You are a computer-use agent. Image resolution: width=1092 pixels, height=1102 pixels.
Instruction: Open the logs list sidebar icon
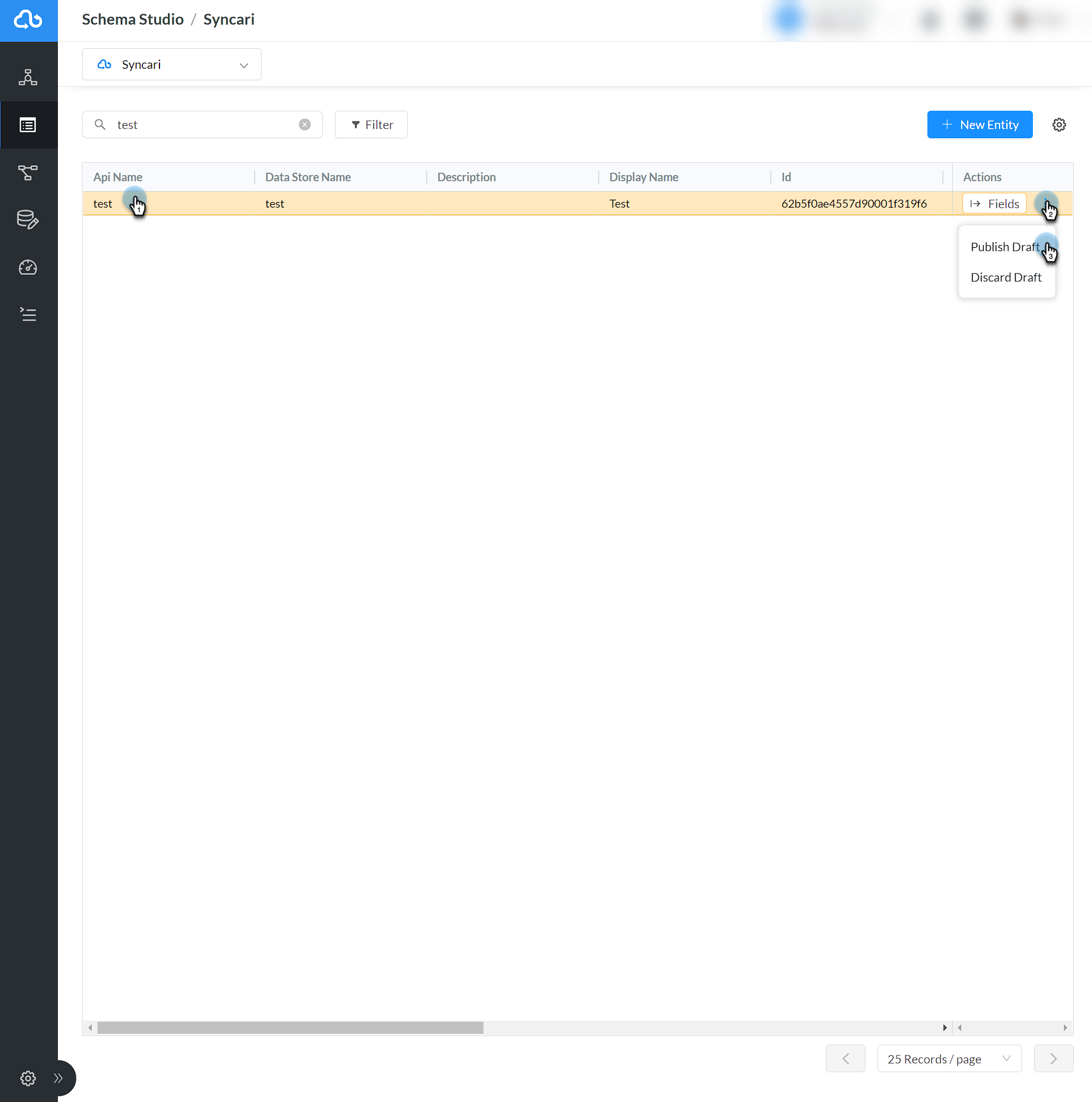coord(28,314)
